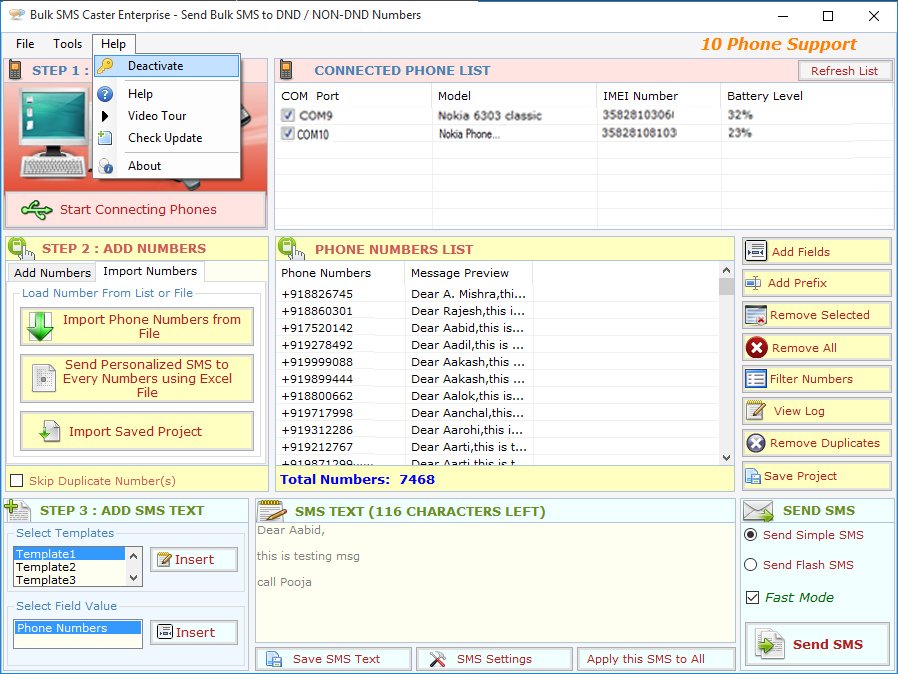This screenshot has height=674, width=898.
Task: Click inside the SMS text message area
Action: [x=495, y=581]
